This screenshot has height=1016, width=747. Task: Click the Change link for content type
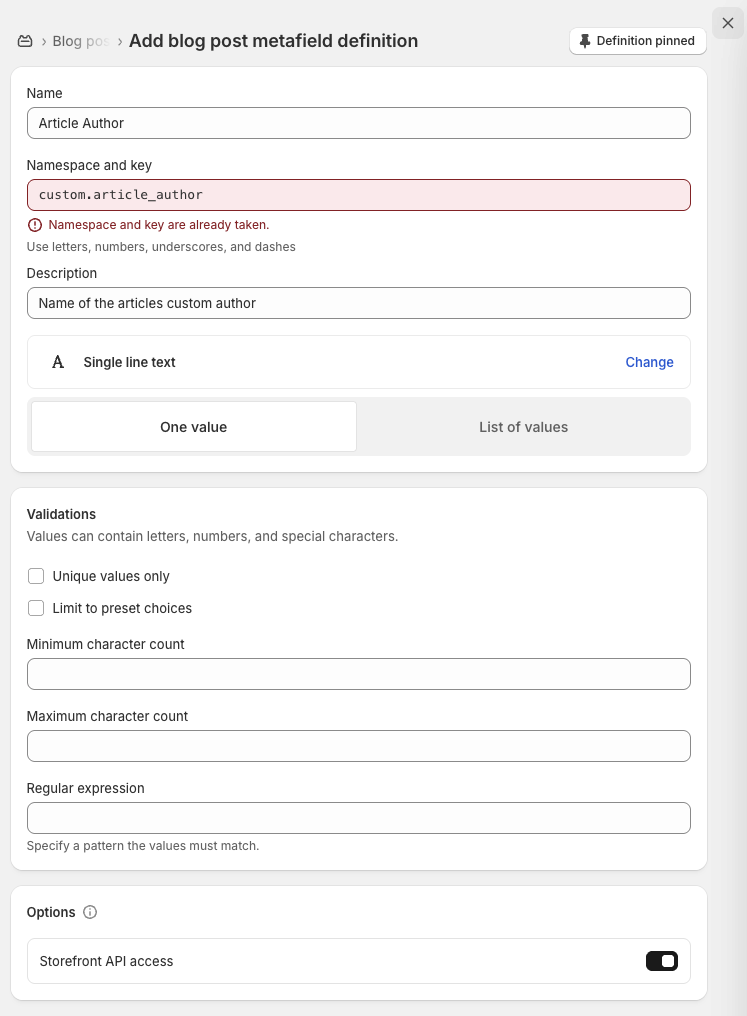[649, 362]
